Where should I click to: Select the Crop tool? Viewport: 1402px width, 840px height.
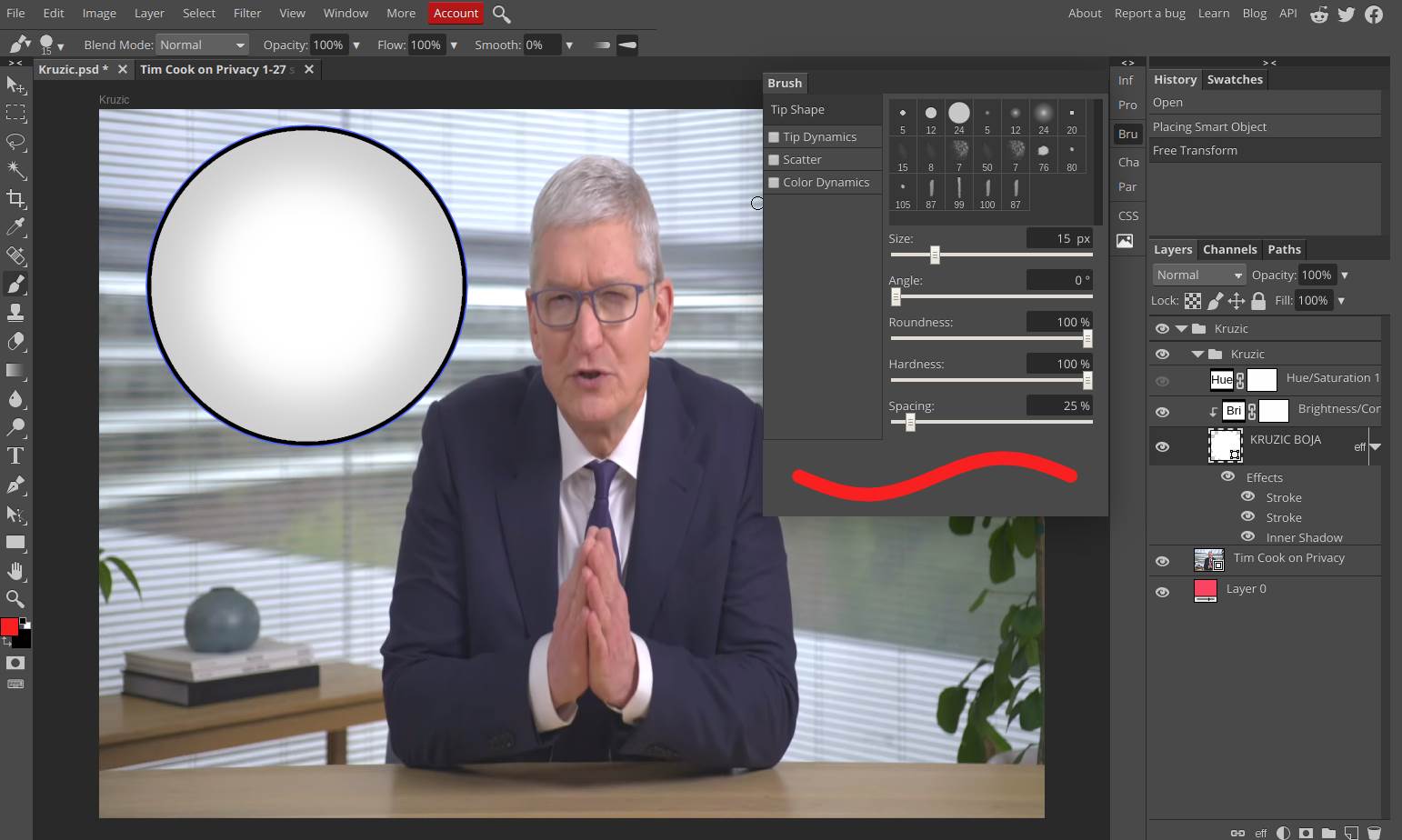pos(15,199)
